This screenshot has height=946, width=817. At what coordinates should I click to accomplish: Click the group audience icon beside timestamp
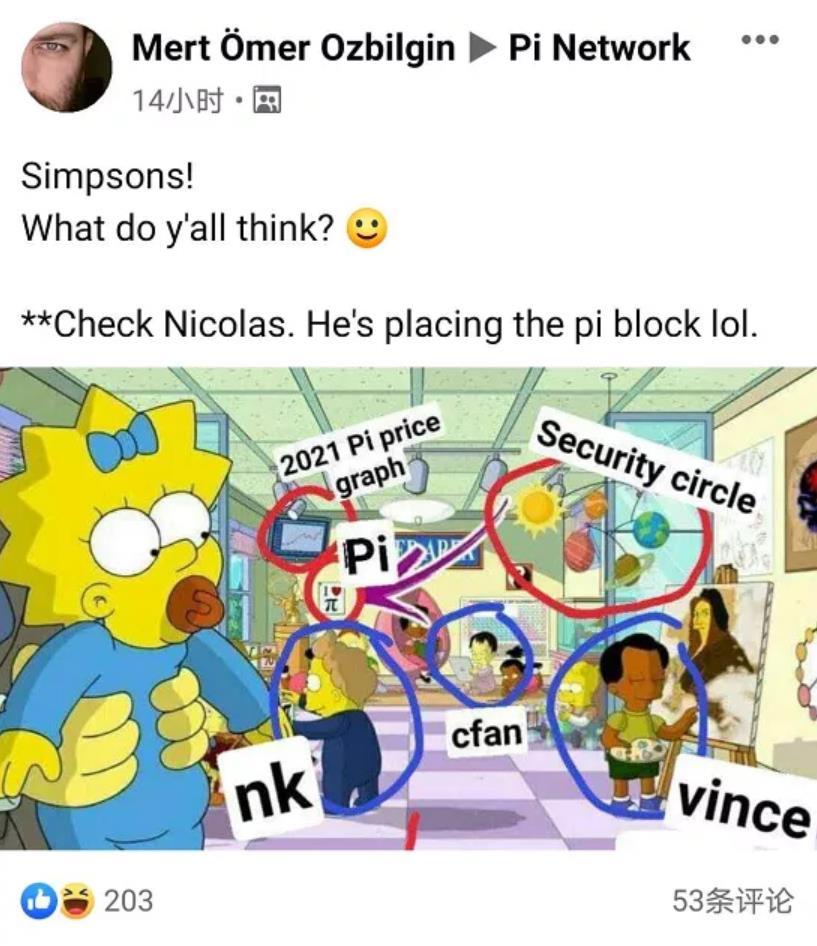(267, 100)
